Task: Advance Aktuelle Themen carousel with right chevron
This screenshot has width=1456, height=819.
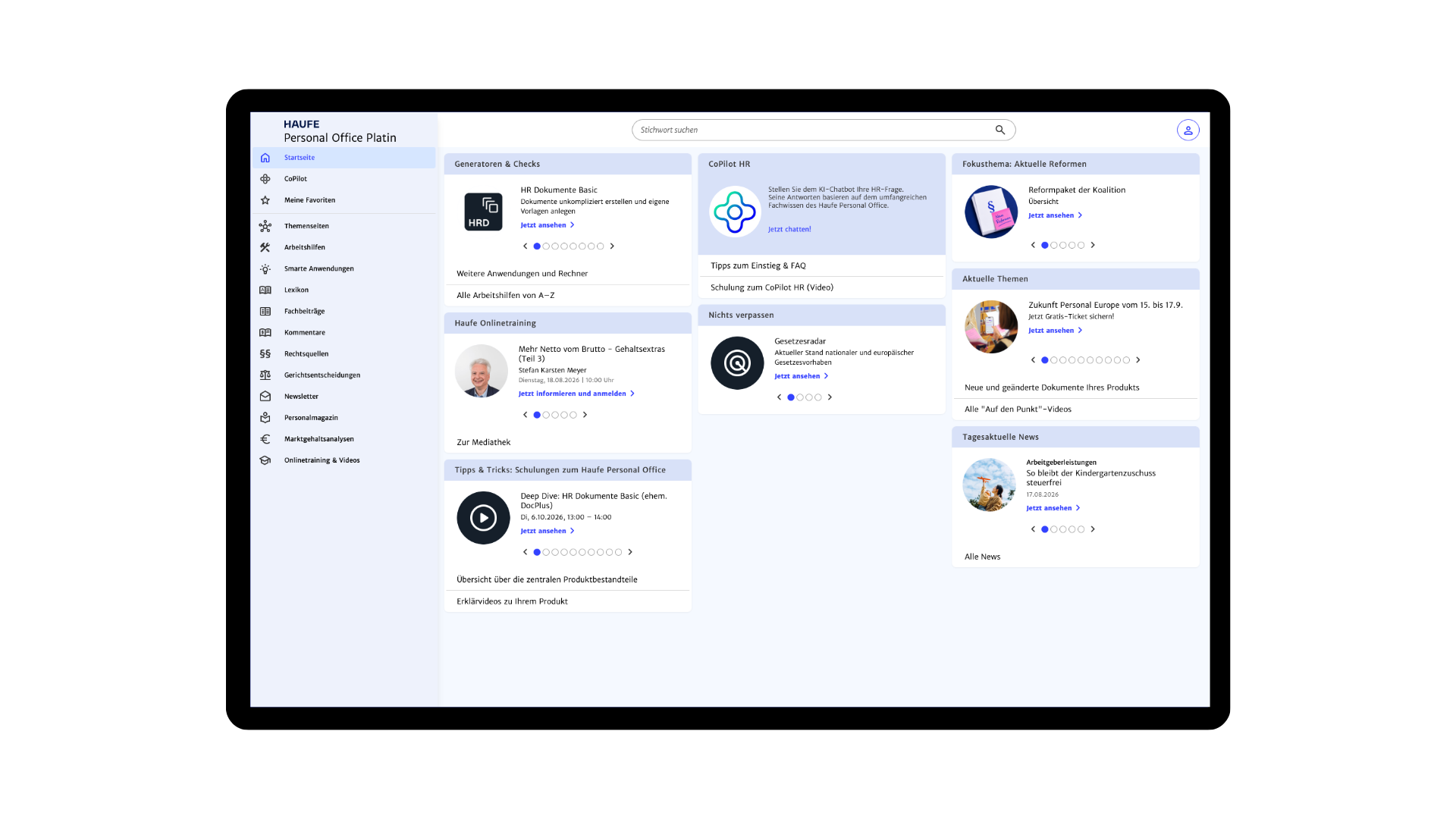Action: click(1138, 360)
